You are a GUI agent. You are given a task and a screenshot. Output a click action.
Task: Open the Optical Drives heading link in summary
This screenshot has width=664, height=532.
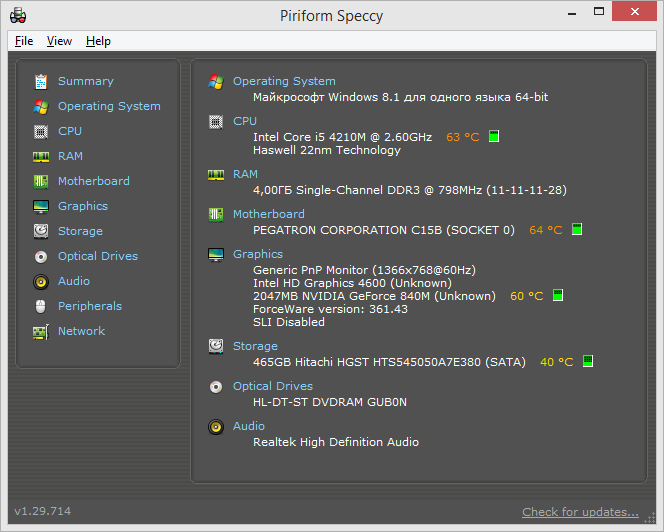click(x=273, y=386)
